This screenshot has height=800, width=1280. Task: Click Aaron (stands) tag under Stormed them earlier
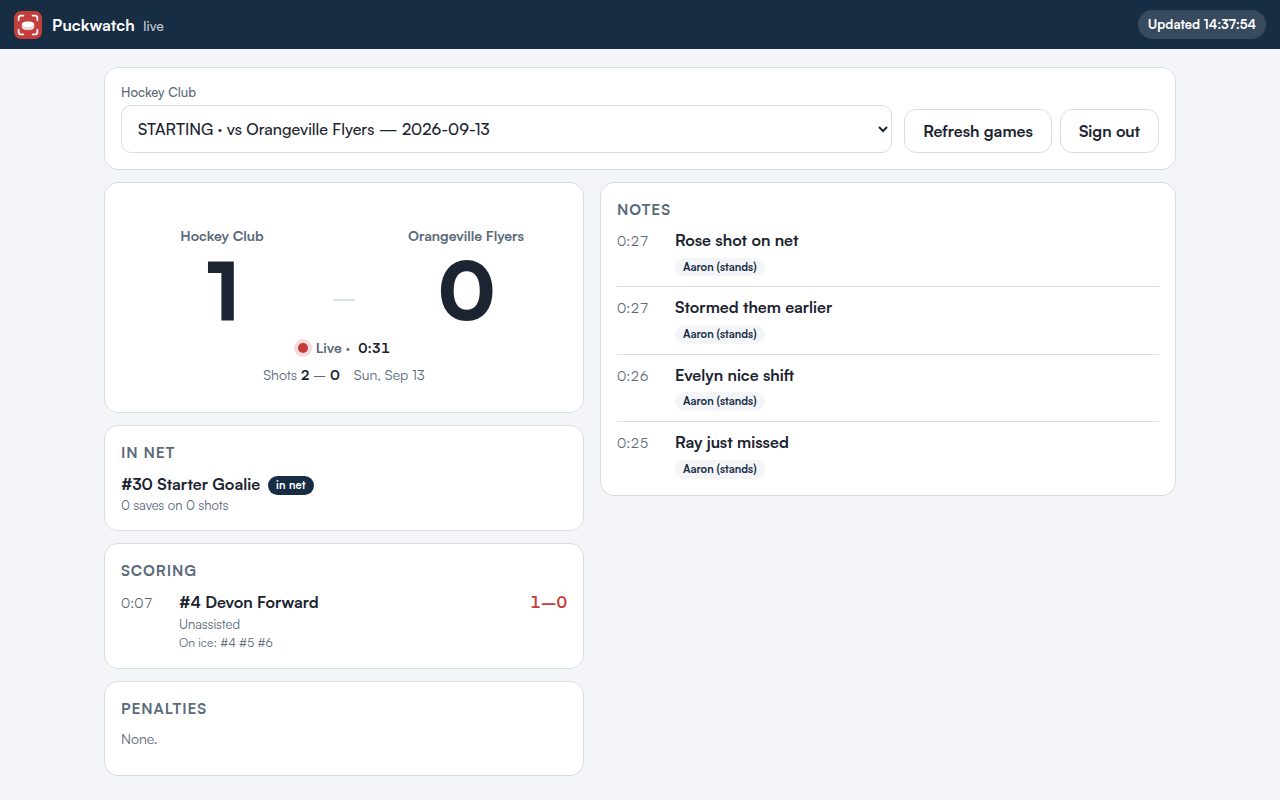tap(720, 334)
